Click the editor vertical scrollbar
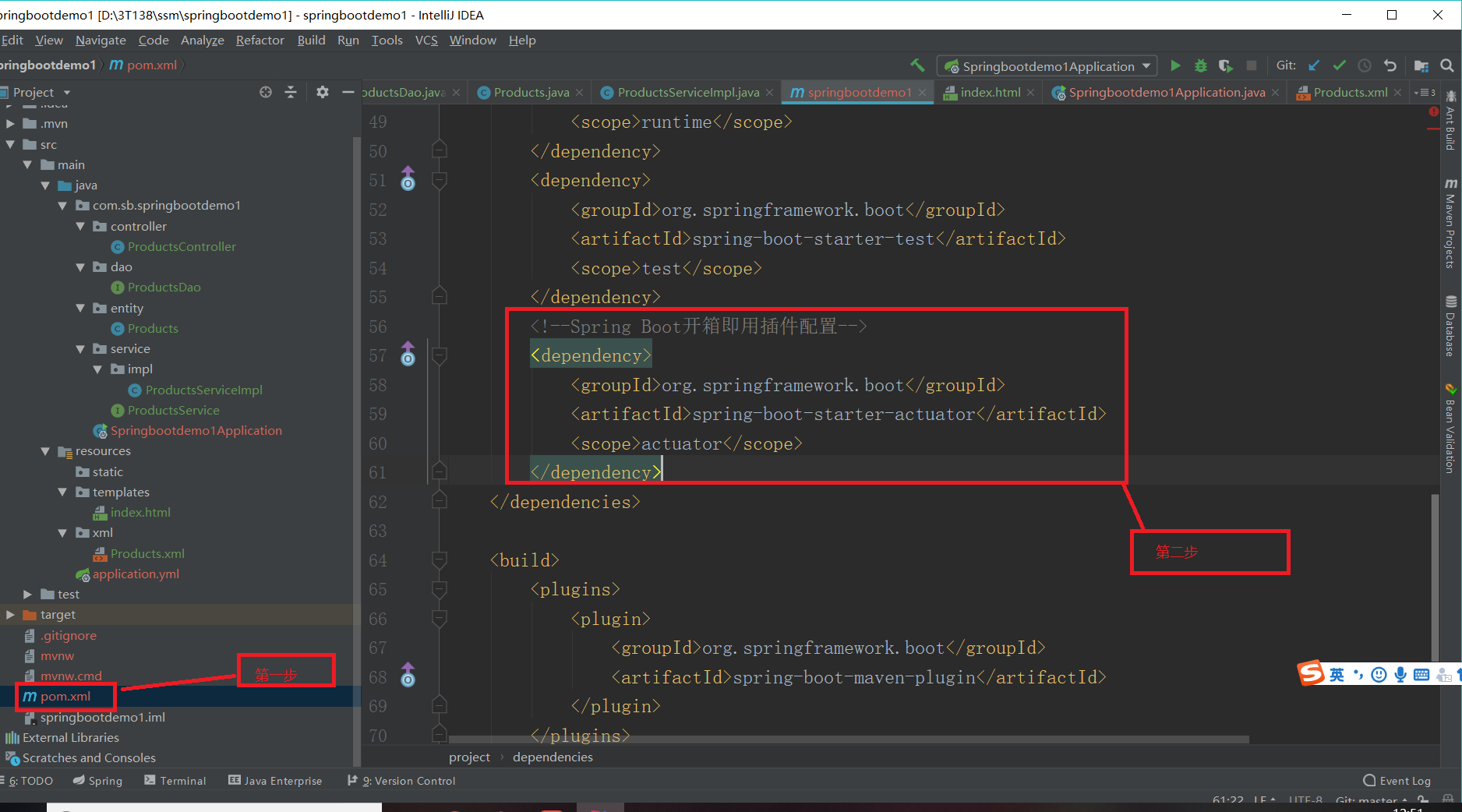The image size is (1462, 812). coord(1435,577)
